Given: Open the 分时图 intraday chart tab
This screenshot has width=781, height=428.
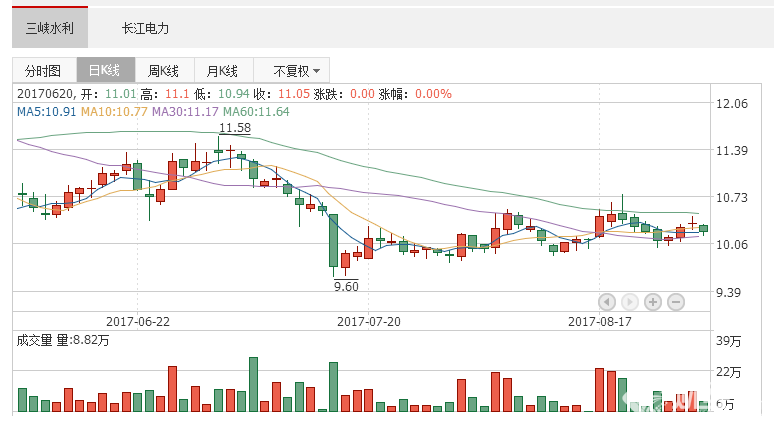Looking at the screenshot, I should (44, 70).
